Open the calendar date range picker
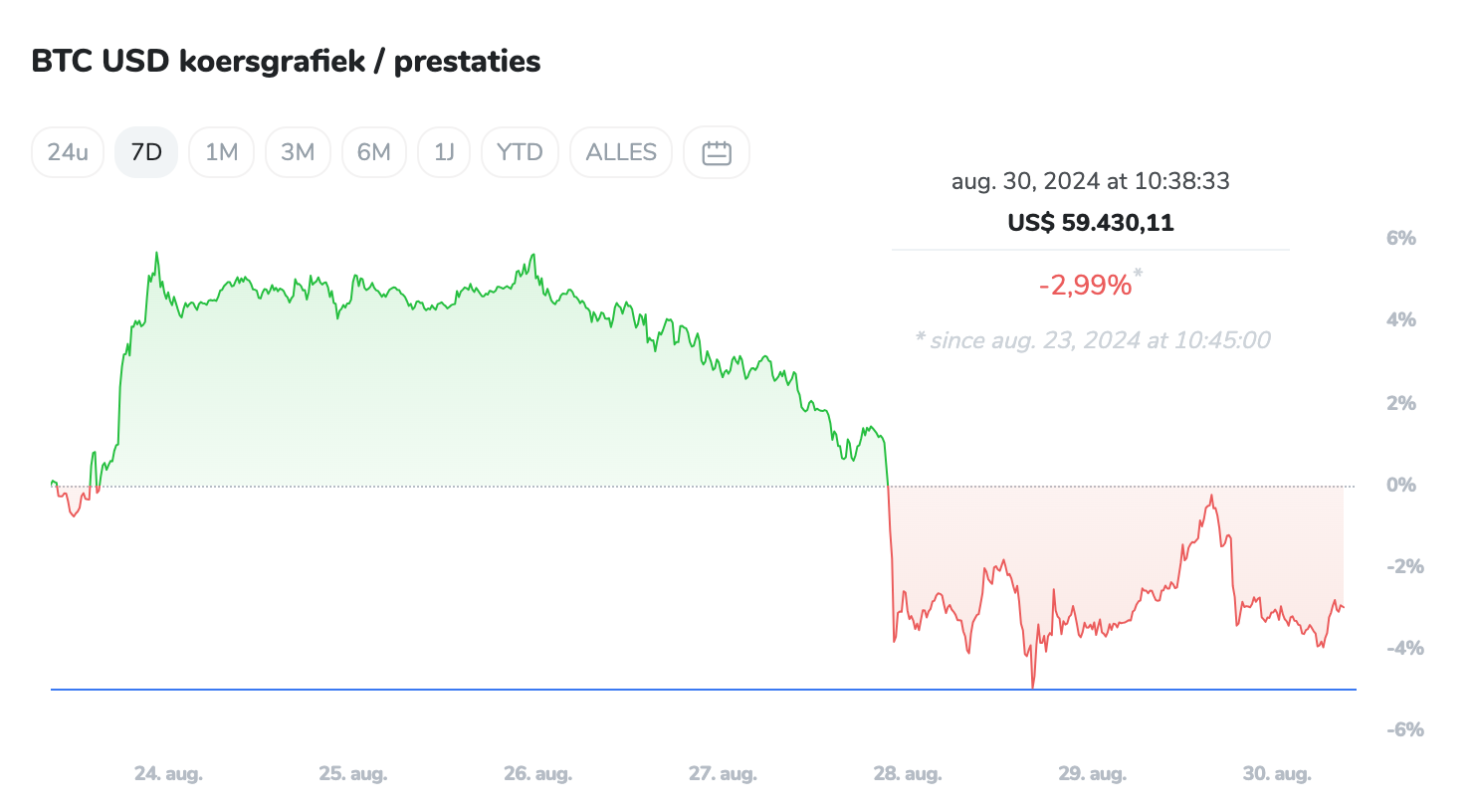This screenshot has height=812, width=1477. [x=717, y=152]
